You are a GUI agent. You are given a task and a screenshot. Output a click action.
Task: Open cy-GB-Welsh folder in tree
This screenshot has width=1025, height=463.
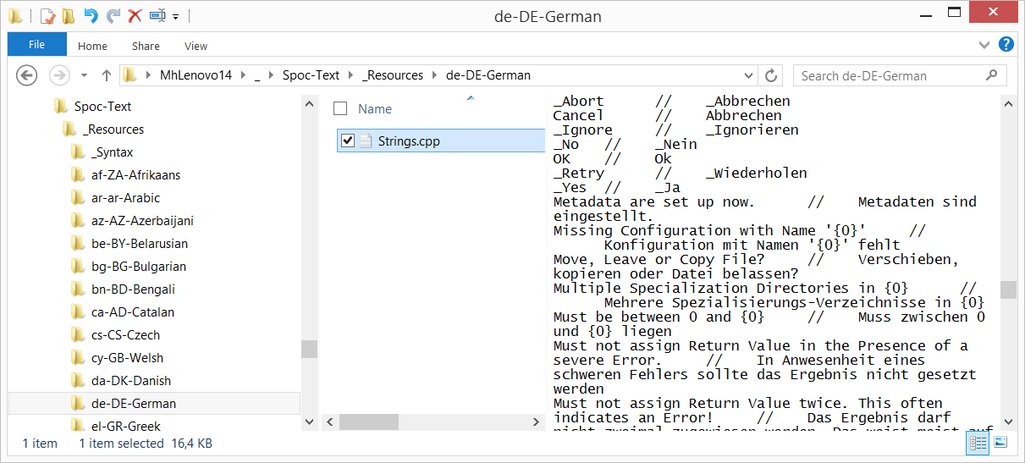click(127, 358)
